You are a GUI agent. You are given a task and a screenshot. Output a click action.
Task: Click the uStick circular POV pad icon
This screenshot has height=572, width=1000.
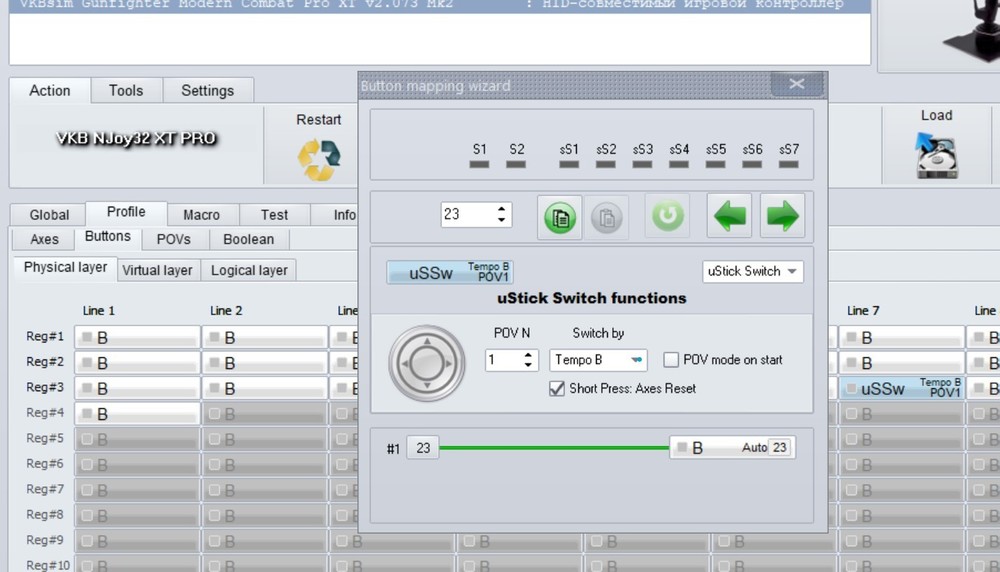[427, 363]
